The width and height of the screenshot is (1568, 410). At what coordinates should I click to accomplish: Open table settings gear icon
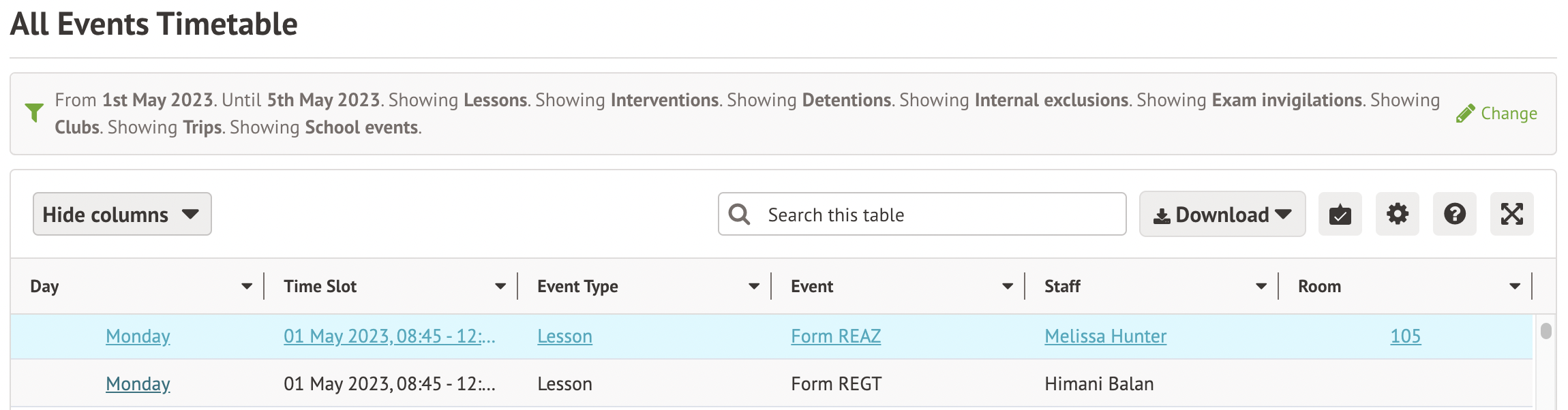click(1397, 215)
